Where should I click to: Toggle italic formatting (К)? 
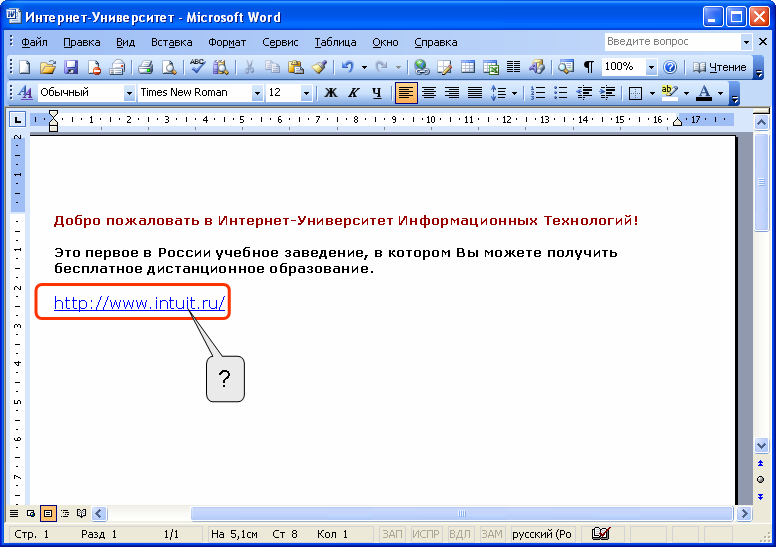(353, 93)
